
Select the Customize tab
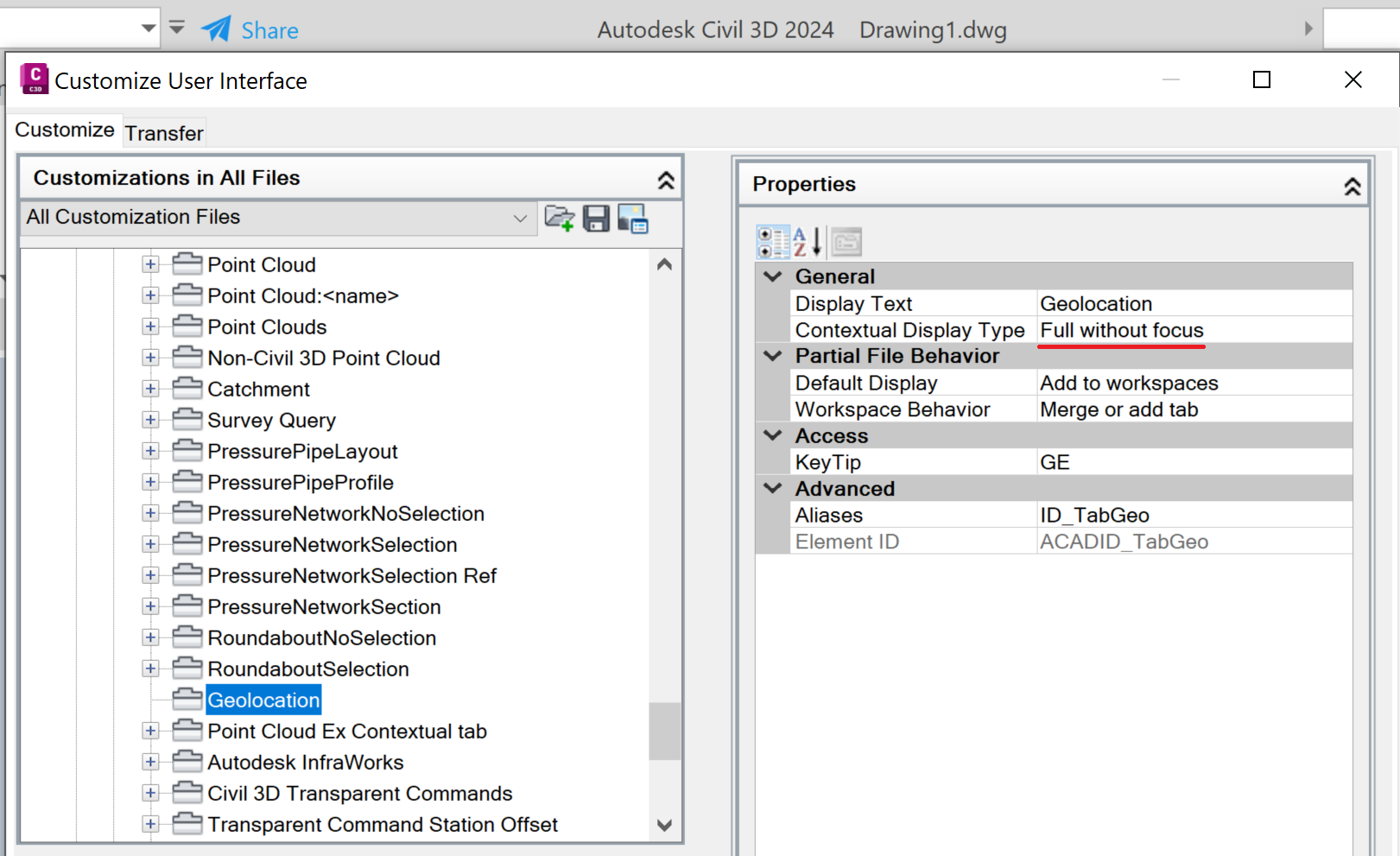click(64, 130)
